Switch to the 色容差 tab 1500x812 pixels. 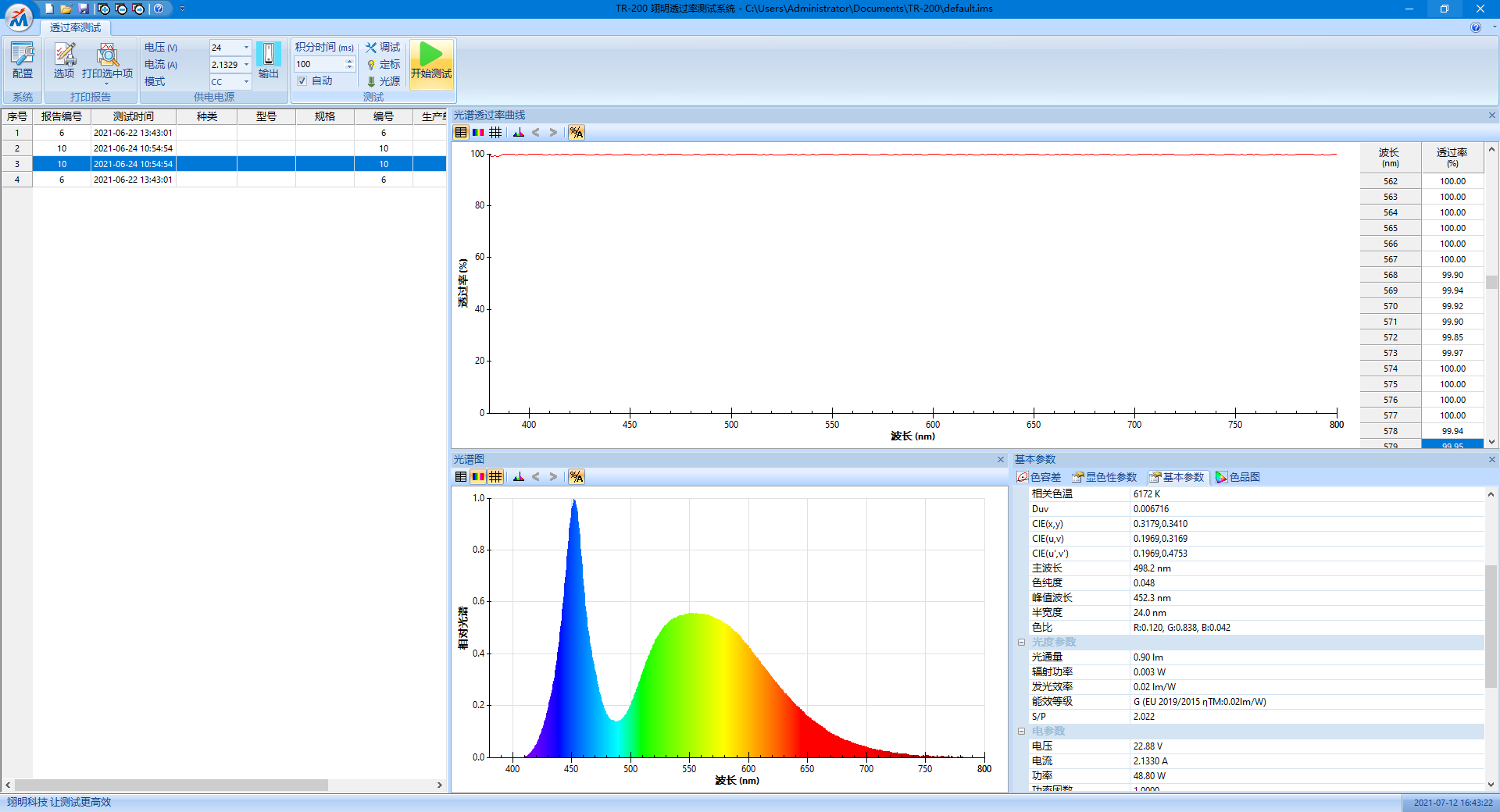click(1039, 477)
